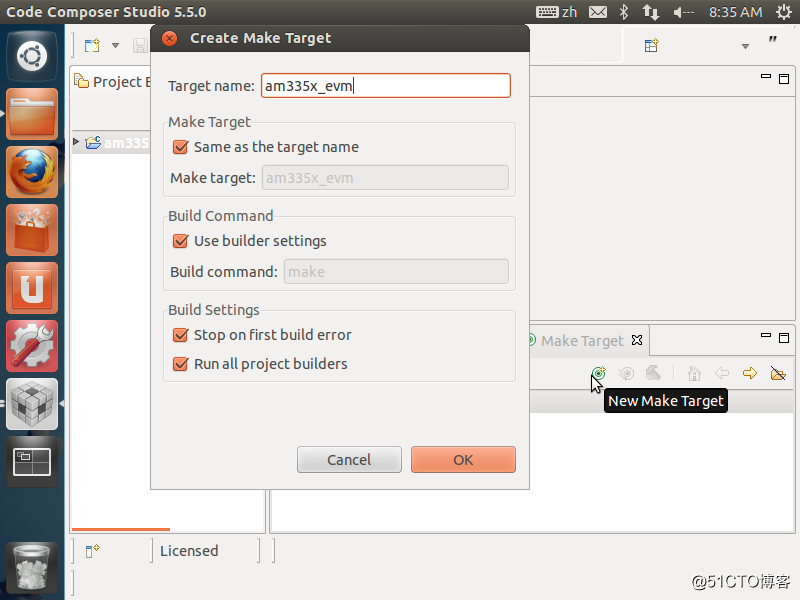Viewport: 800px width, 600px height.
Task: Open the sound volume indicator
Action: (684, 12)
